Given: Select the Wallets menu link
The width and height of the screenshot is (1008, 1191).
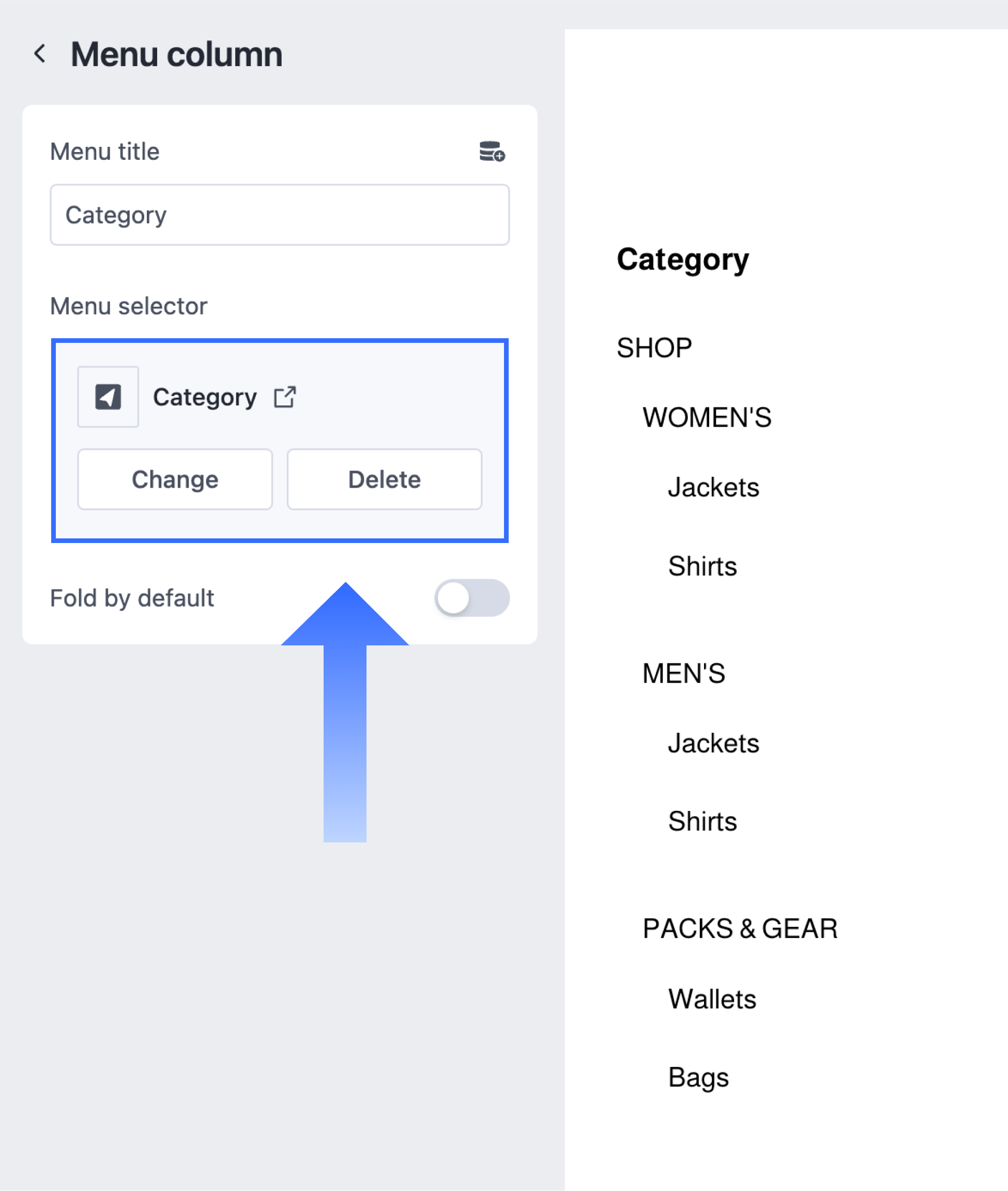Looking at the screenshot, I should [x=712, y=1000].
